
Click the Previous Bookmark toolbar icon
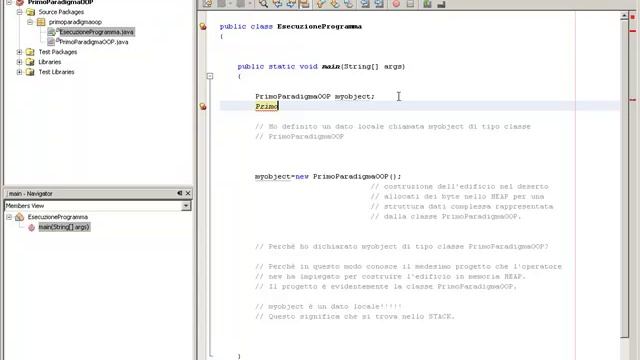pos(321,4)
